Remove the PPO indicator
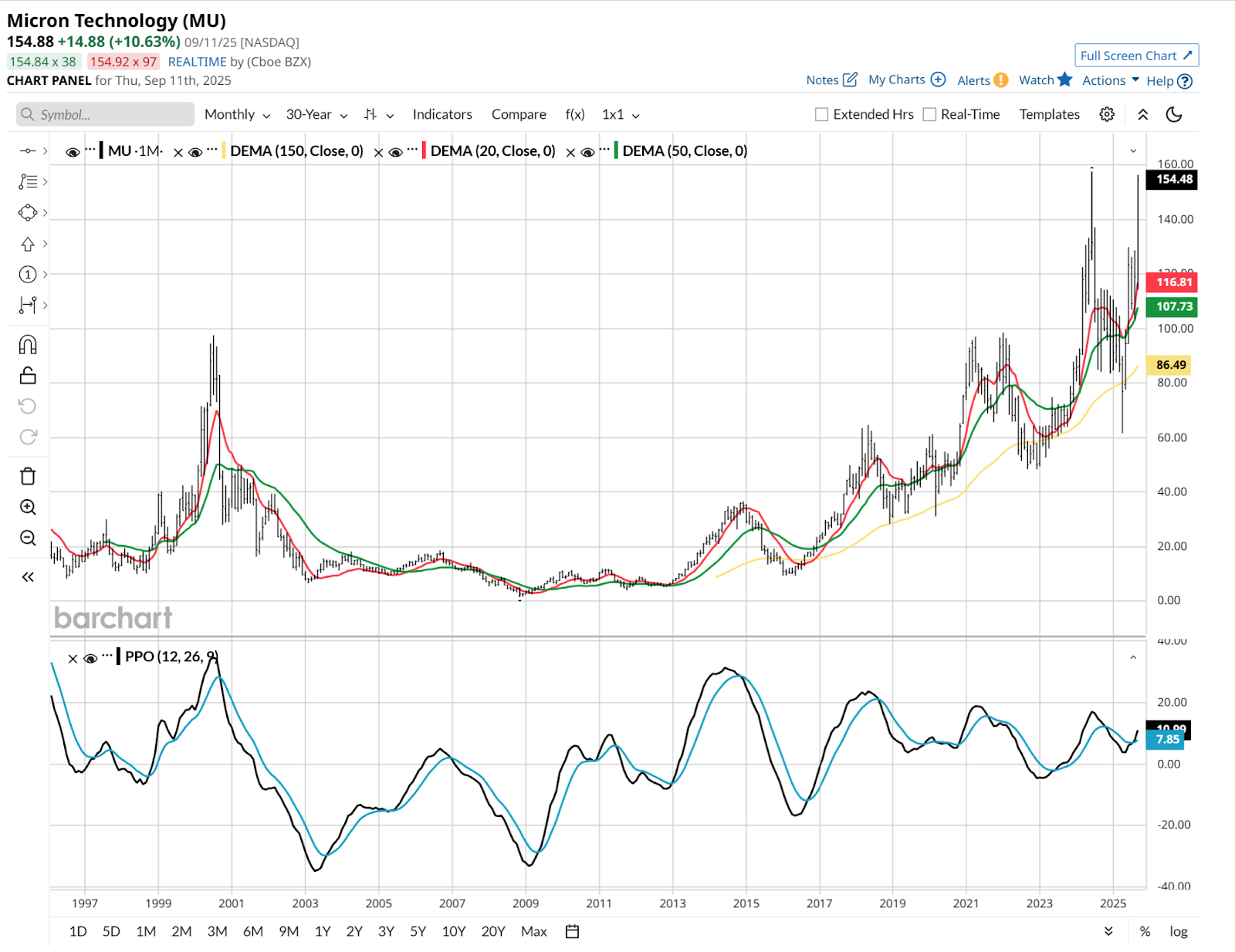Screen dimensions: 1235x952 [x=73, y=659]
